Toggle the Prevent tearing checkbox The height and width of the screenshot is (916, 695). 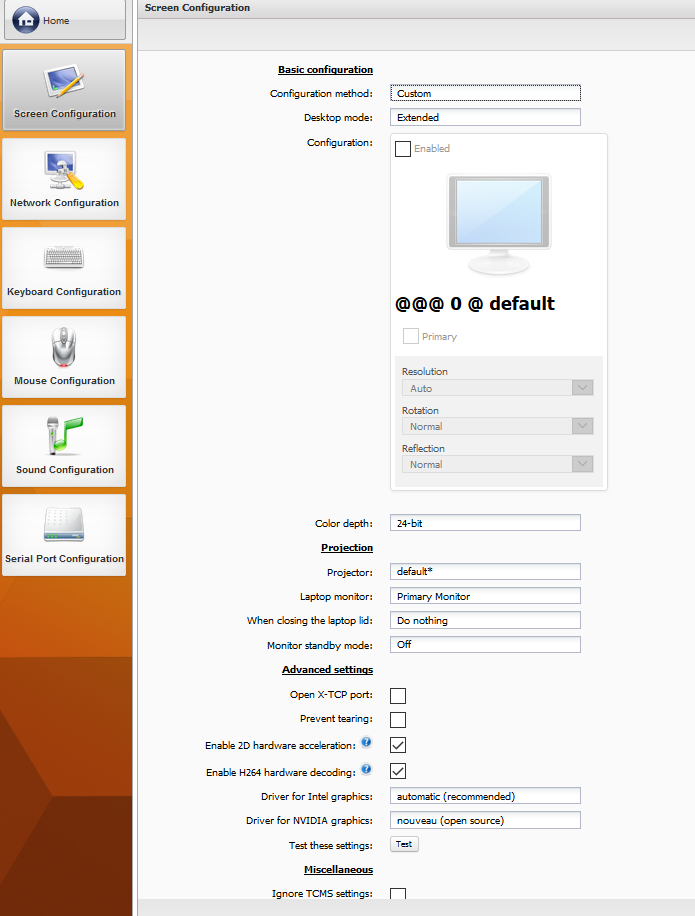(398, 720)
